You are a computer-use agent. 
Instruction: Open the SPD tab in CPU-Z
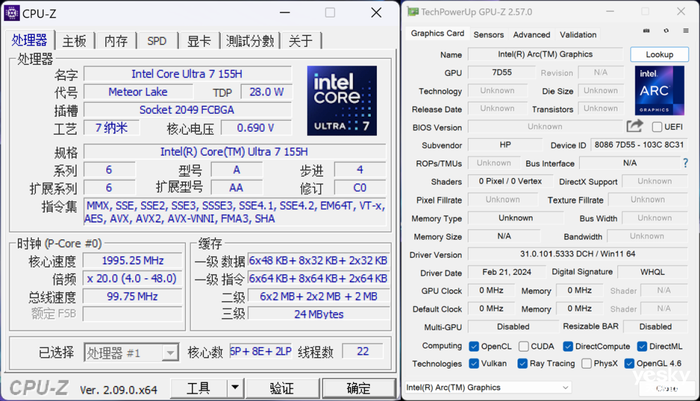(x=157, y=41)
